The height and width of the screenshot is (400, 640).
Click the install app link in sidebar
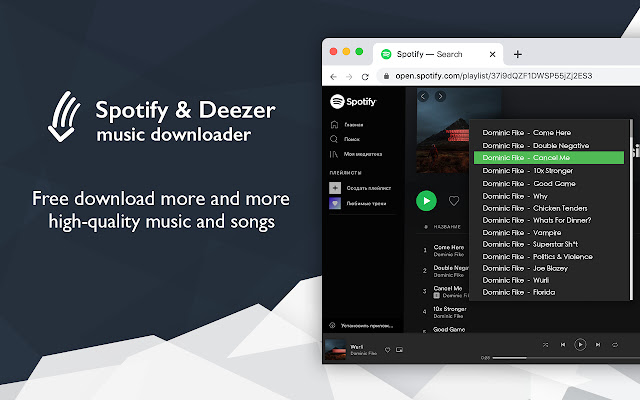(x=367, y=326)
